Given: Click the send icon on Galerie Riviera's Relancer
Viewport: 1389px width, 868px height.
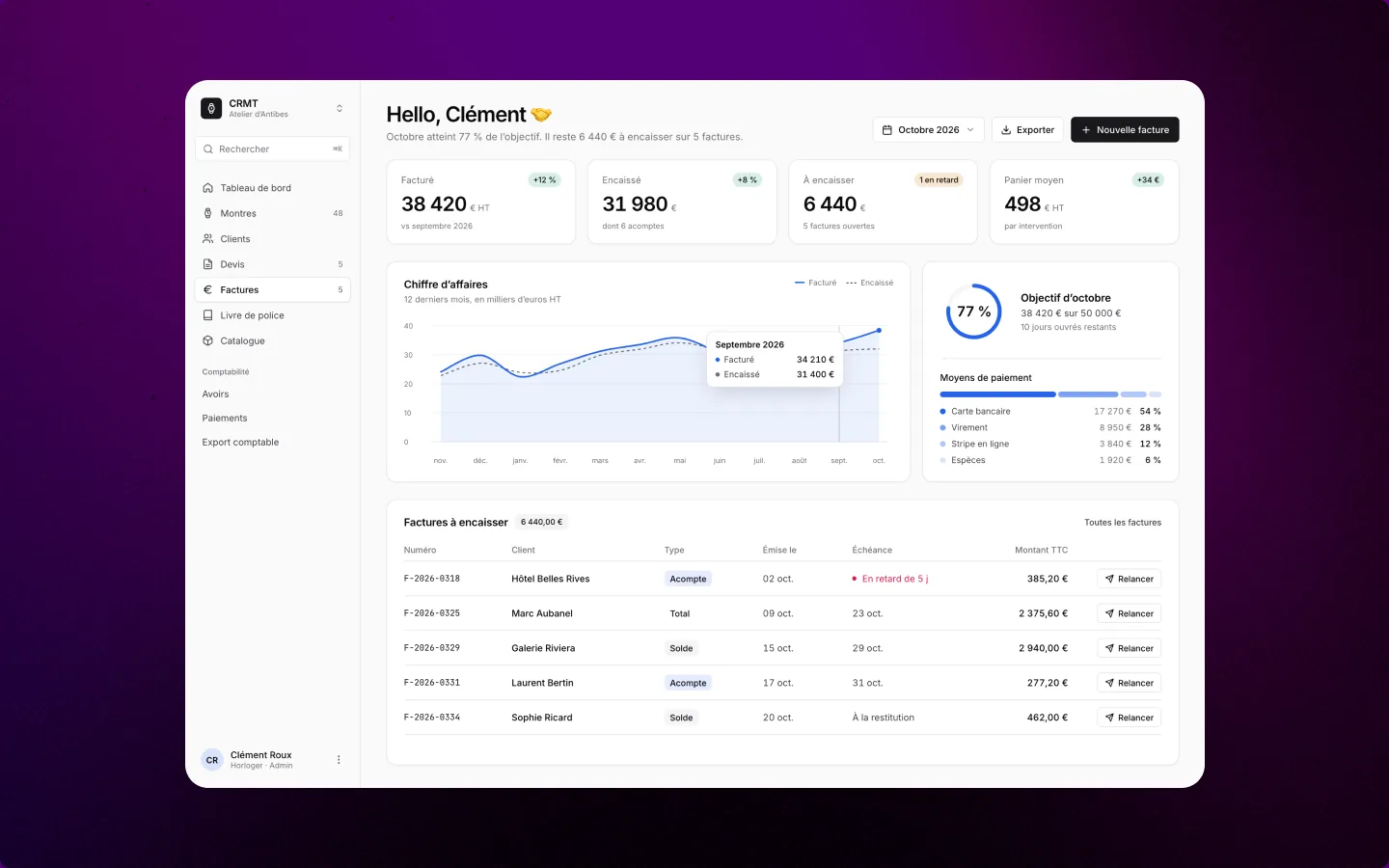Looking at the screenshot, I should [x=1109, y=649].
